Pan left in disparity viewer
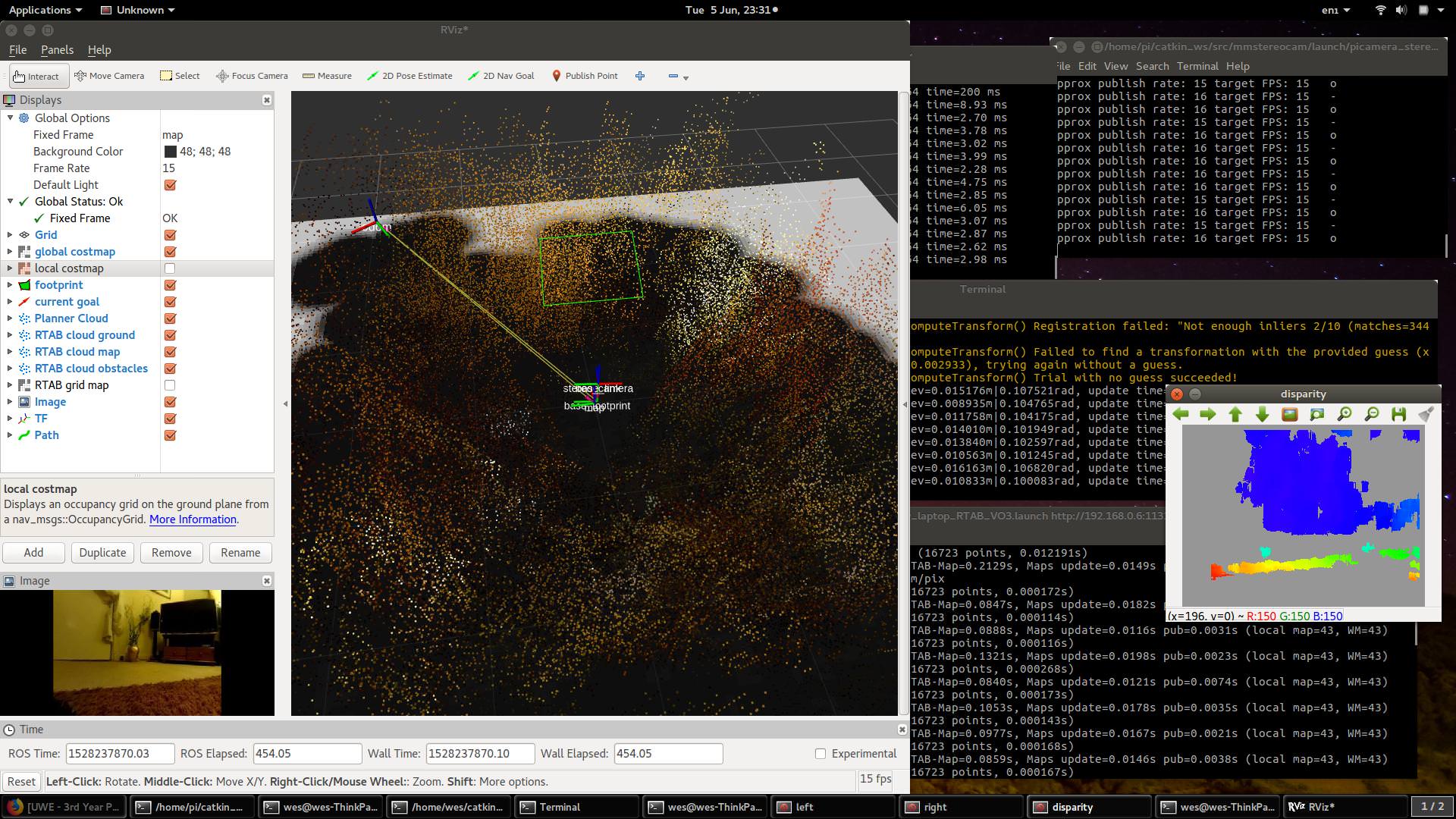 [x=1181, y=414]
